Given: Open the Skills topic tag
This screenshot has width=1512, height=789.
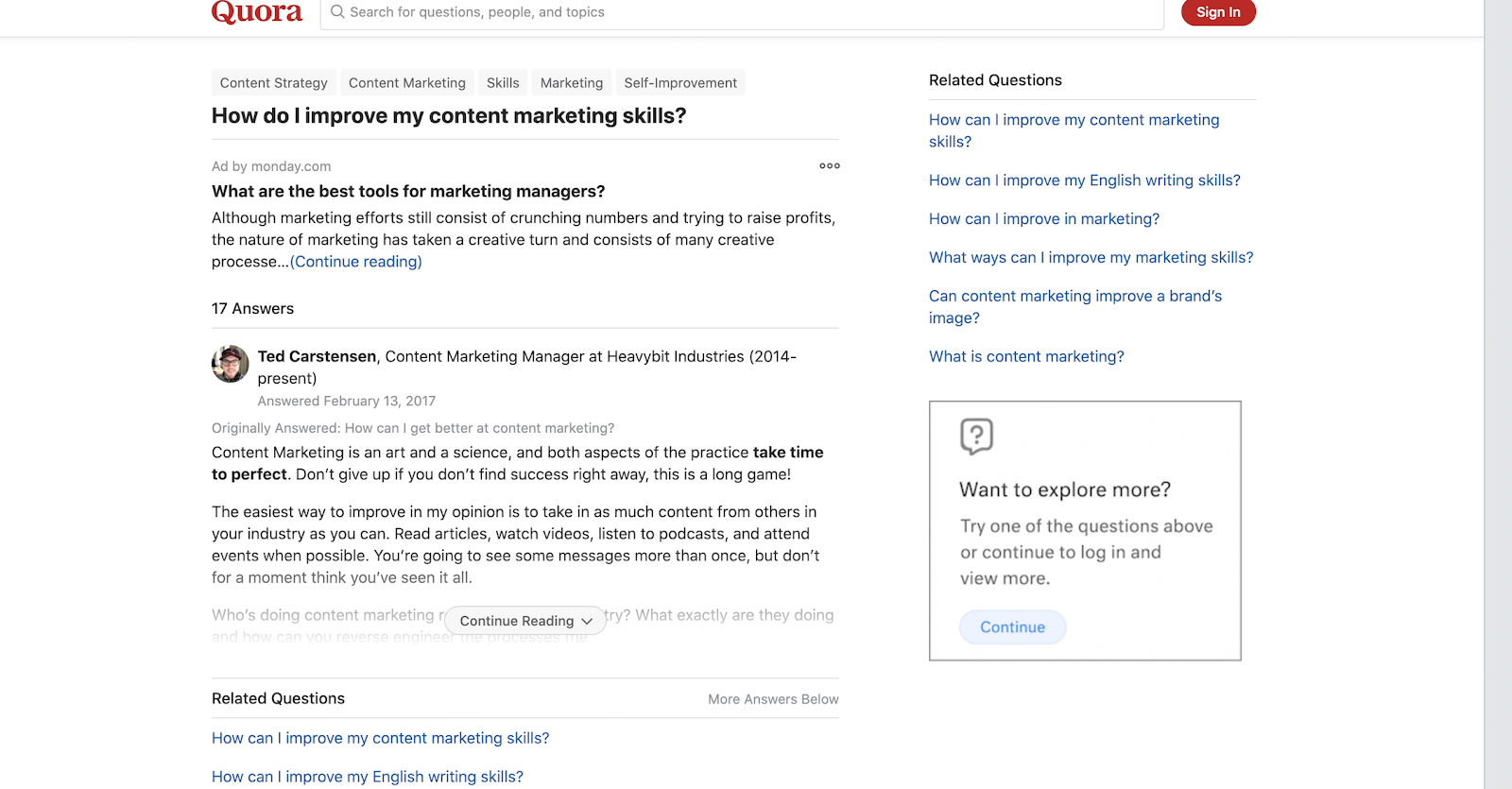Looking at the screenshot, I should pyautogui.click(x=503, y=83).
